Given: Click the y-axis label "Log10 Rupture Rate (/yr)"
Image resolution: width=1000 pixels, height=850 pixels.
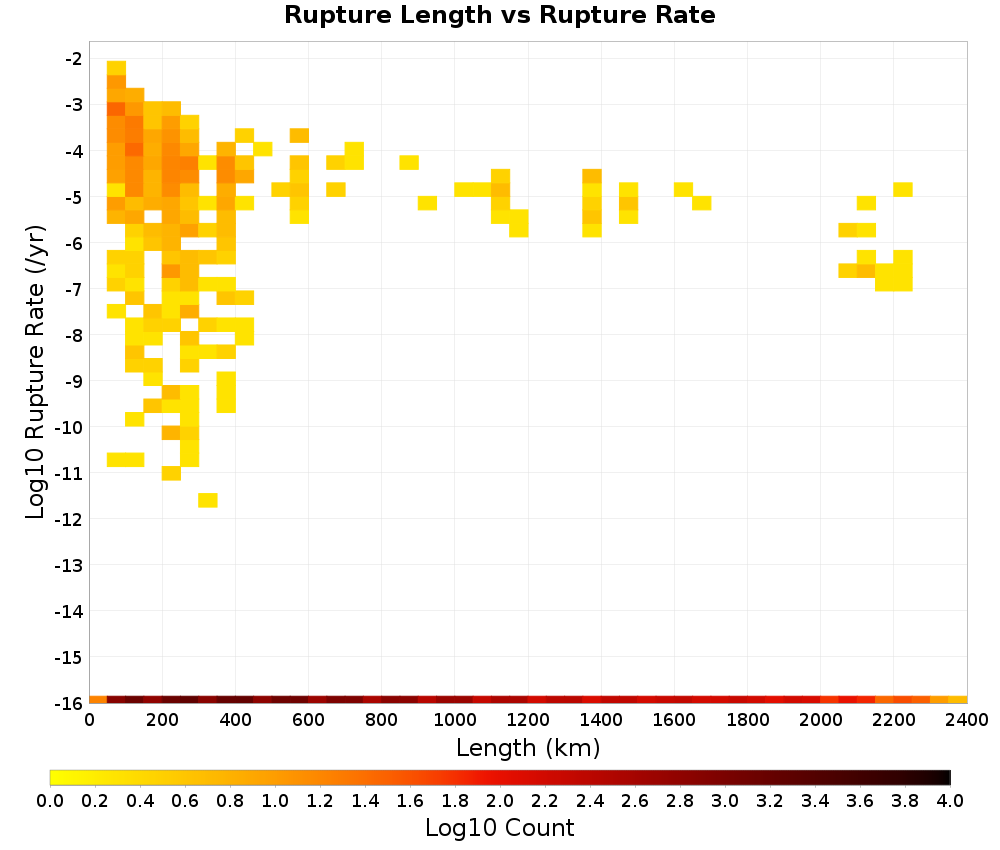Looking at the screenshot, I should (x=36, y=372).
